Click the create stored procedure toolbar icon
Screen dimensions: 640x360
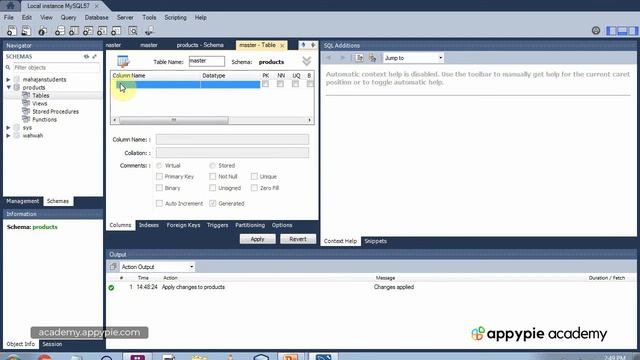click(x=102, y=31)
